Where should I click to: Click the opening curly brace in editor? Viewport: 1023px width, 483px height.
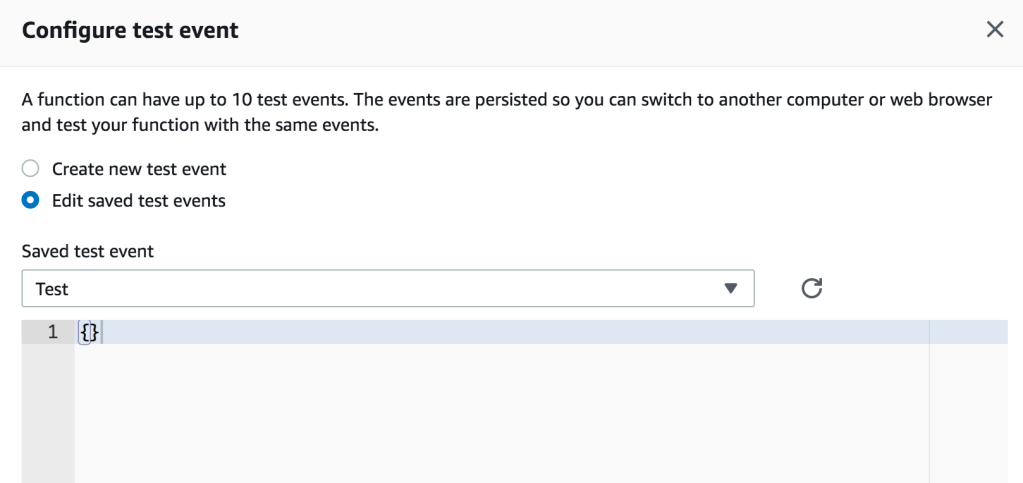point(83,333)
